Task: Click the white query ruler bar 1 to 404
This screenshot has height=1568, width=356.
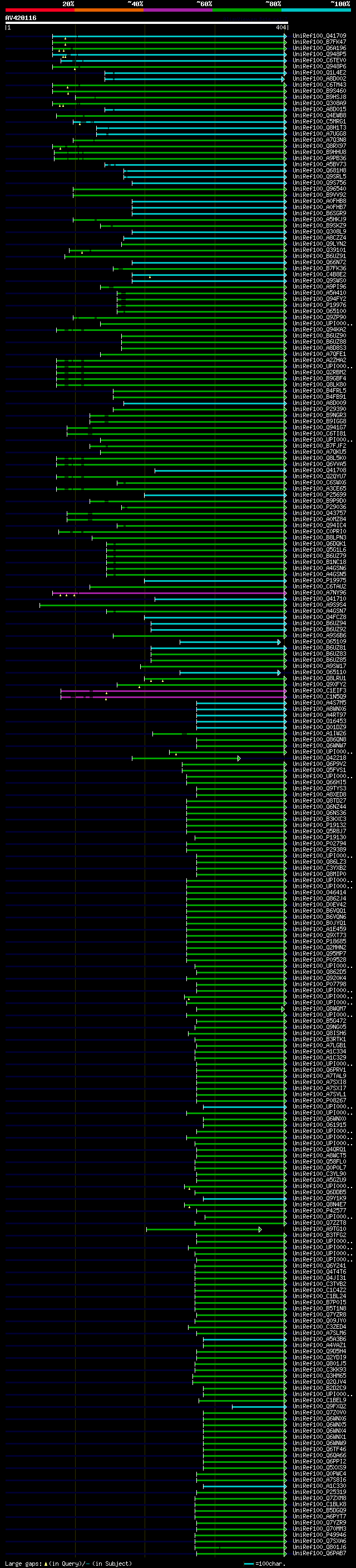Action: [147, 23]
